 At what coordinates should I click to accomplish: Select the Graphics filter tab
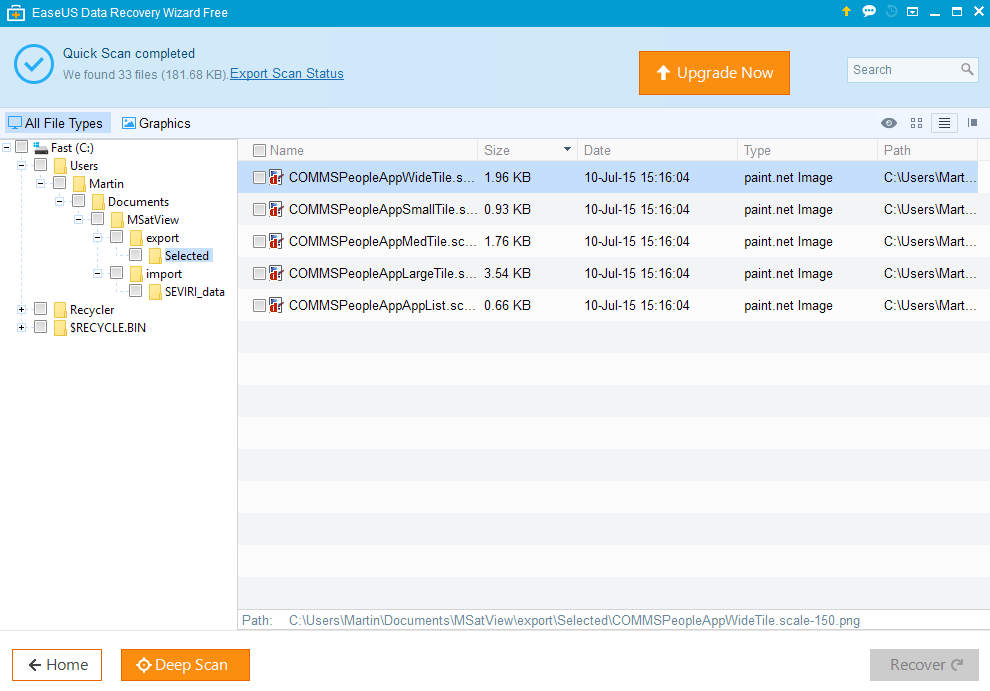click(x=157, y=123)
